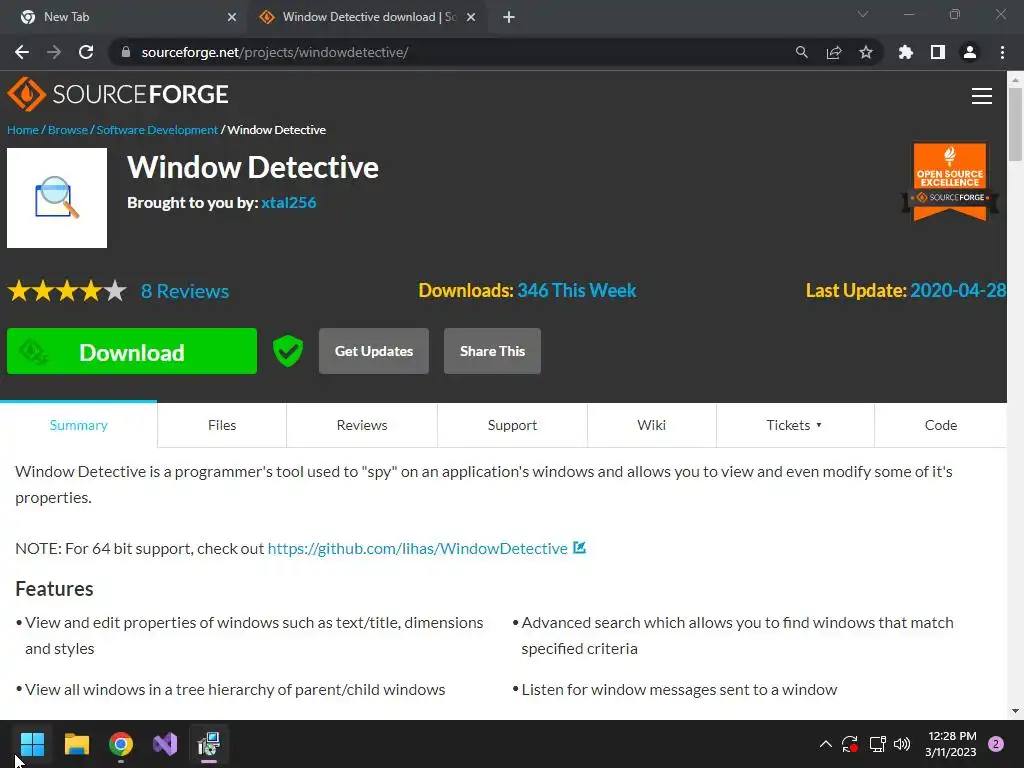
Task: Toggle Chrome side panel icon
Action: point(938,52)
